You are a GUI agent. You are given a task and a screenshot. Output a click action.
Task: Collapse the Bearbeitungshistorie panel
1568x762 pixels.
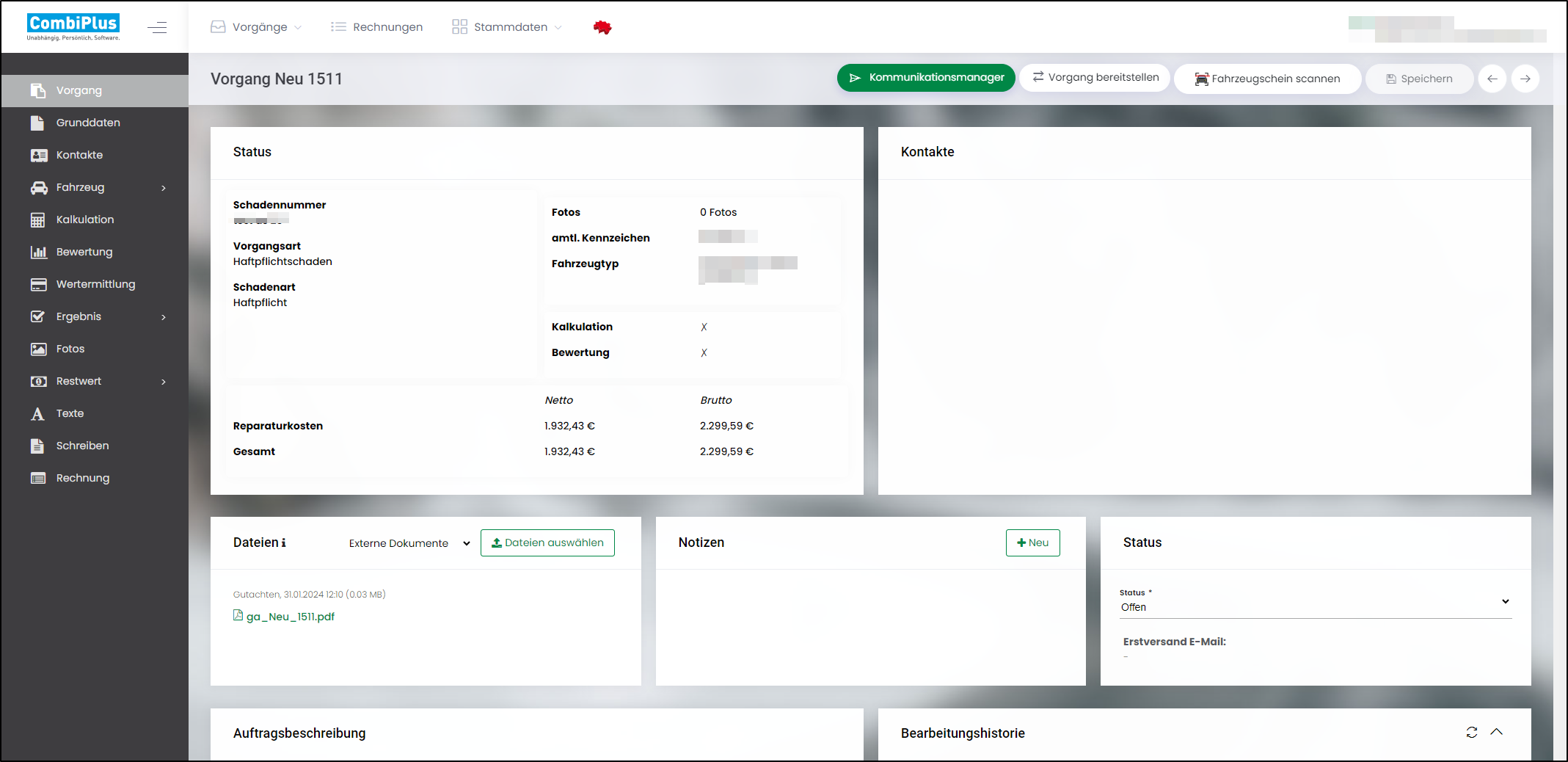click(x=1497, y=732)
